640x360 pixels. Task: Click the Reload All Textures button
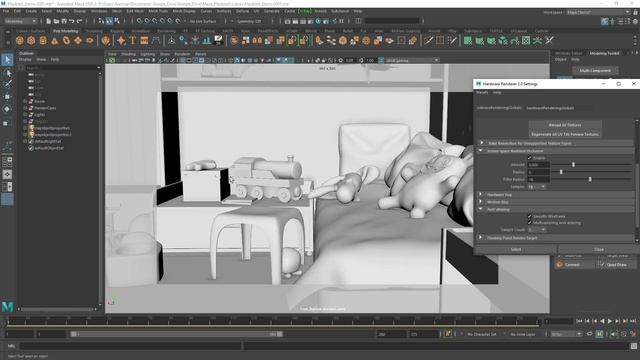click(565, 125)
